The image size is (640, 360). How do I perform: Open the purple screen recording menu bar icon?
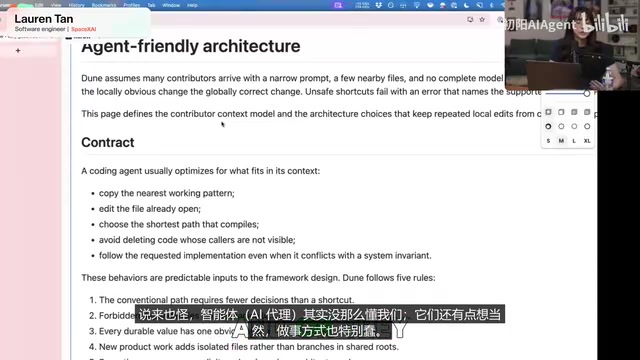(x=338, y=5)
